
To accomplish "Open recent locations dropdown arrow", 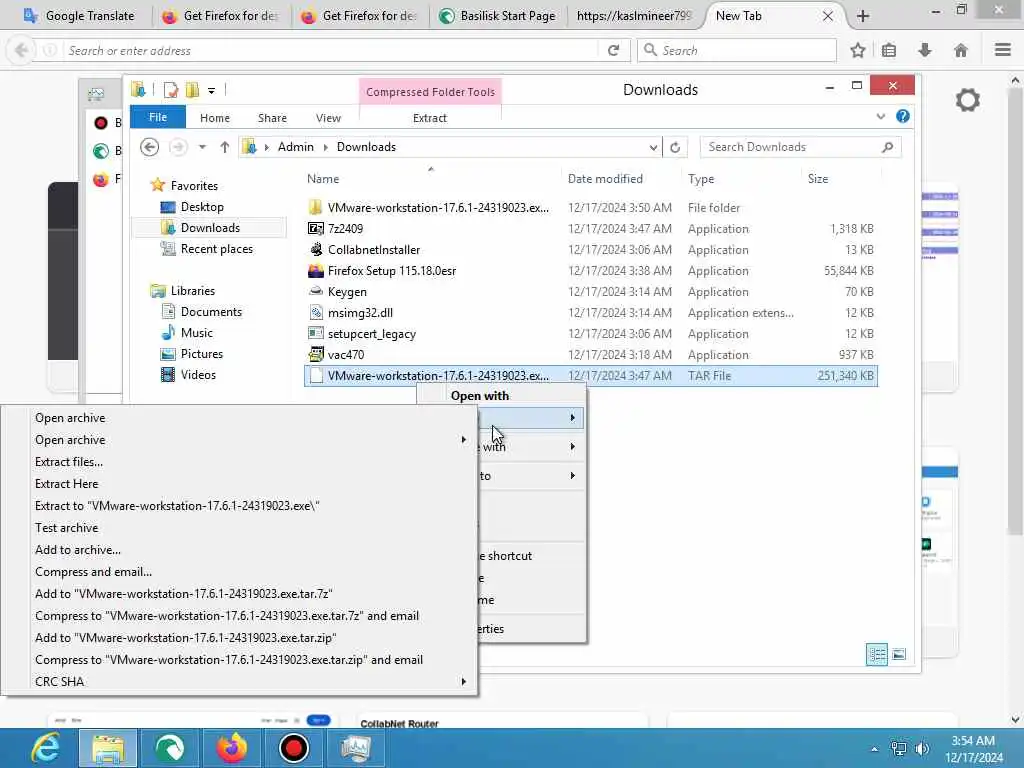I will coord(202,147).
